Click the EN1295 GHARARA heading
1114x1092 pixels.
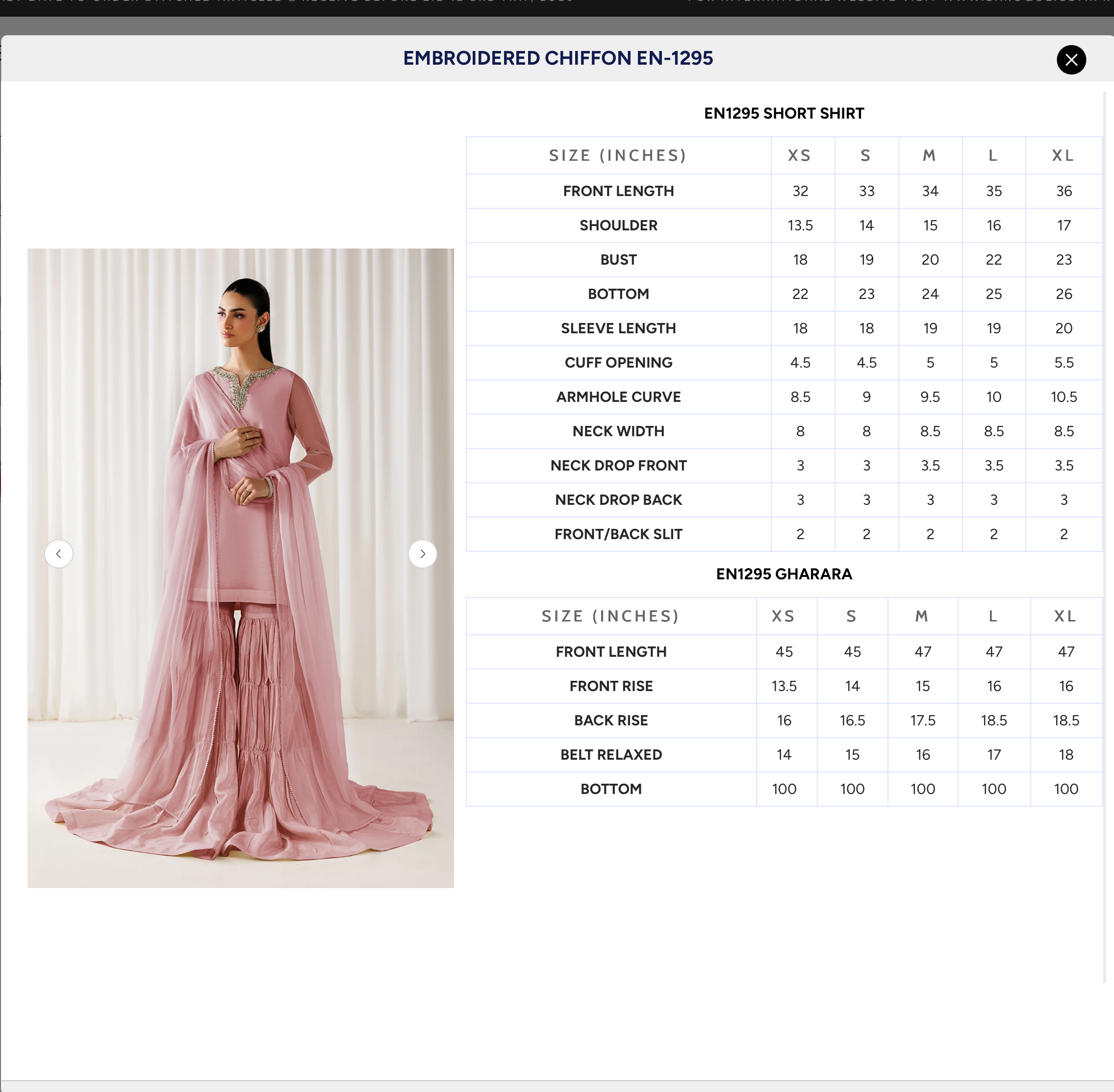[784, 574]
